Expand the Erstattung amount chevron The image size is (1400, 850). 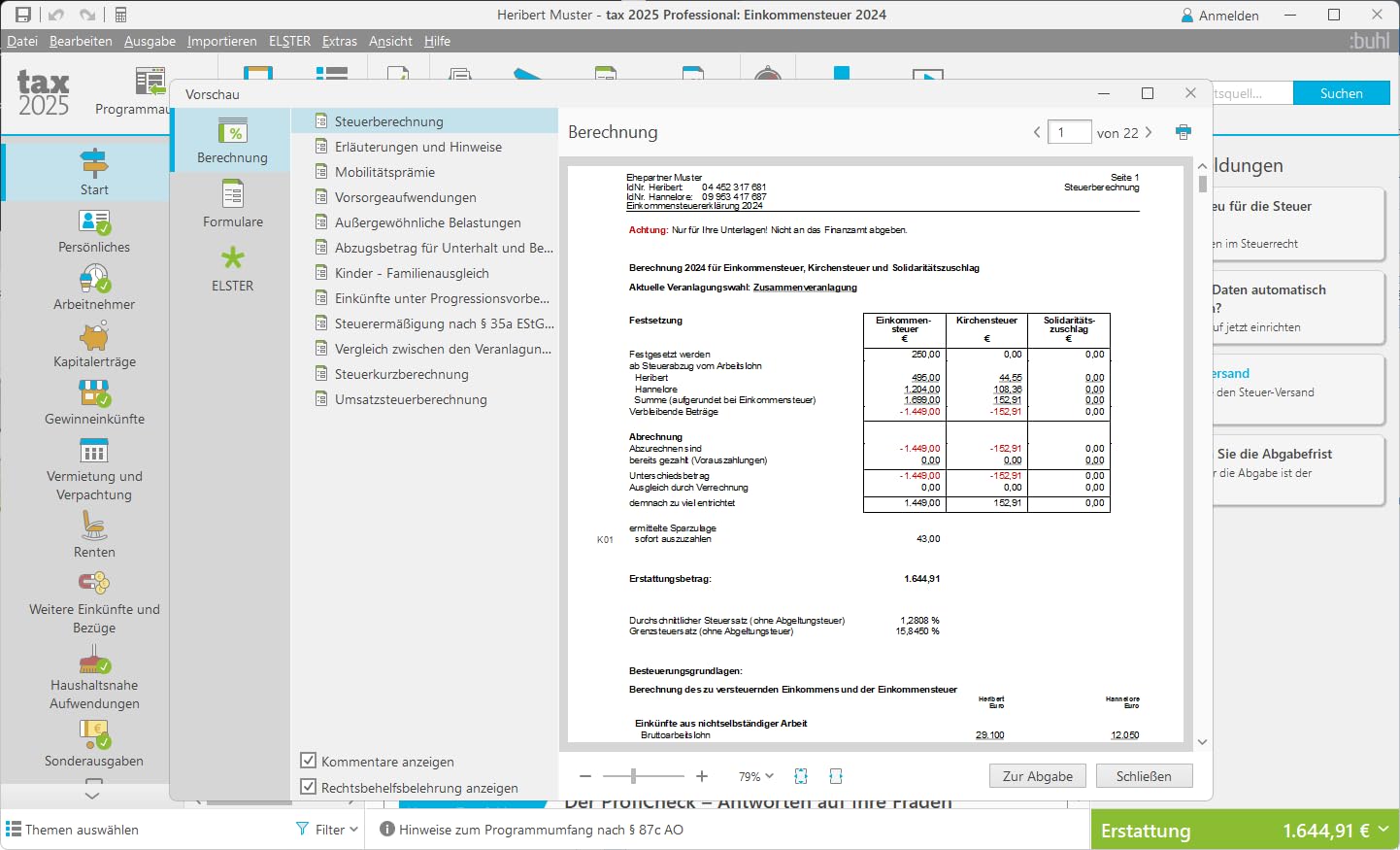click(1383, 830)
